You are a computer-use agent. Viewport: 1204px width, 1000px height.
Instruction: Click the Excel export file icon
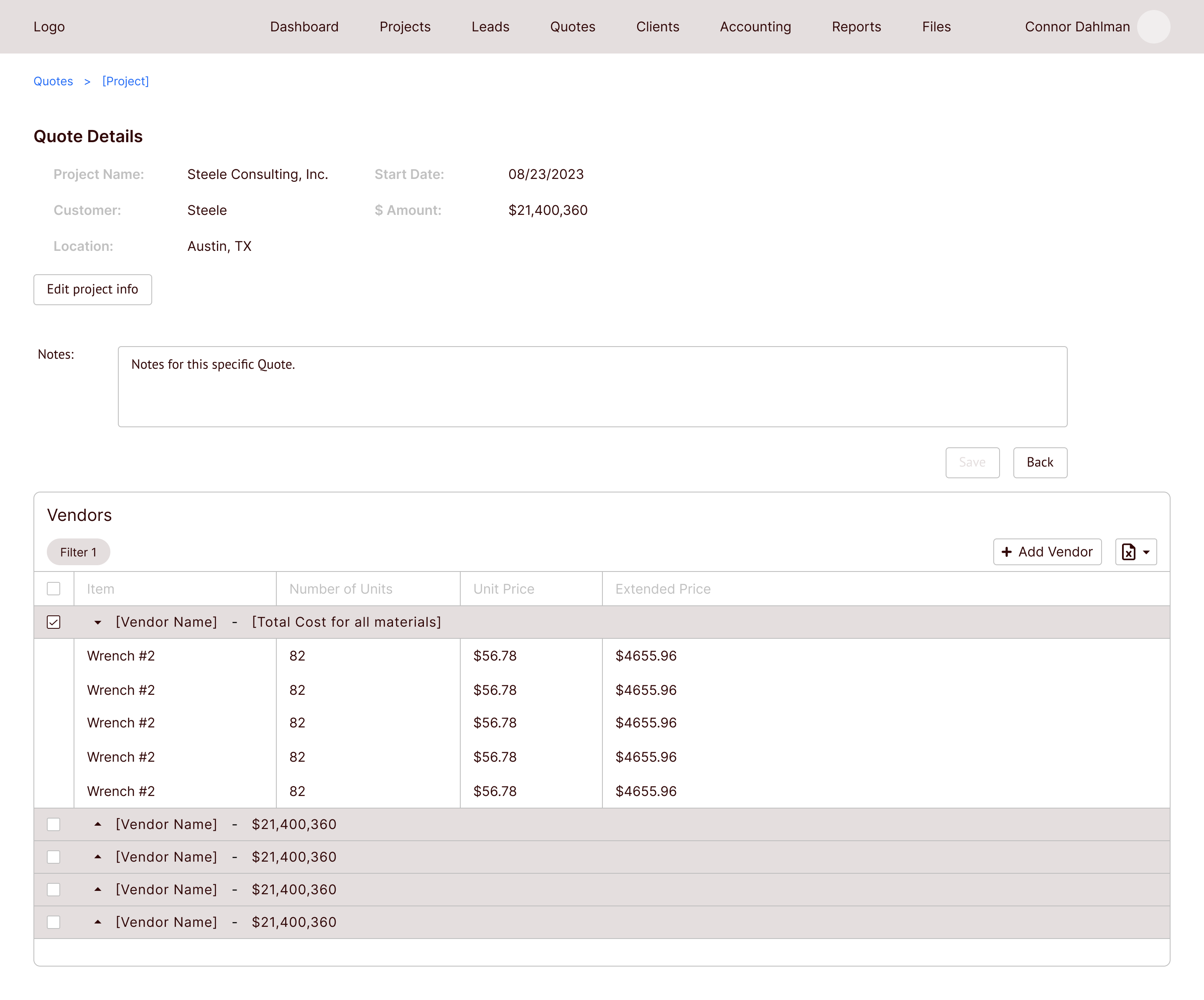click(x=1128, y=551)
